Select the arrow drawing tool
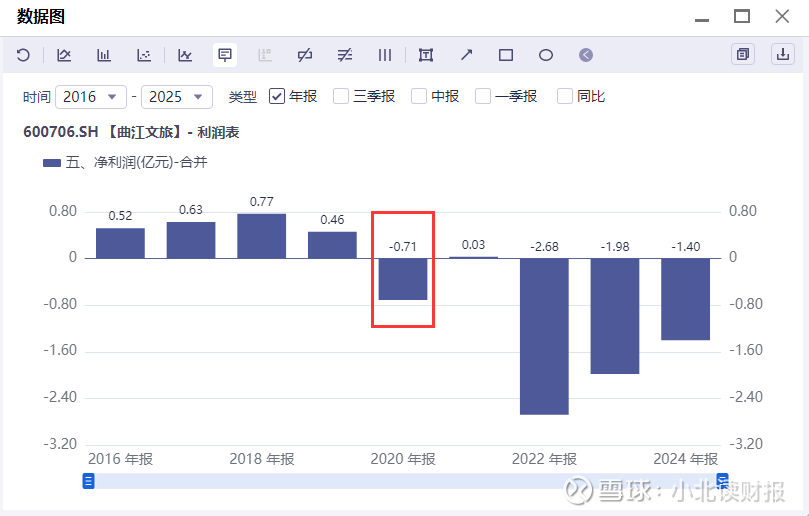 click(x=466, y=55)
